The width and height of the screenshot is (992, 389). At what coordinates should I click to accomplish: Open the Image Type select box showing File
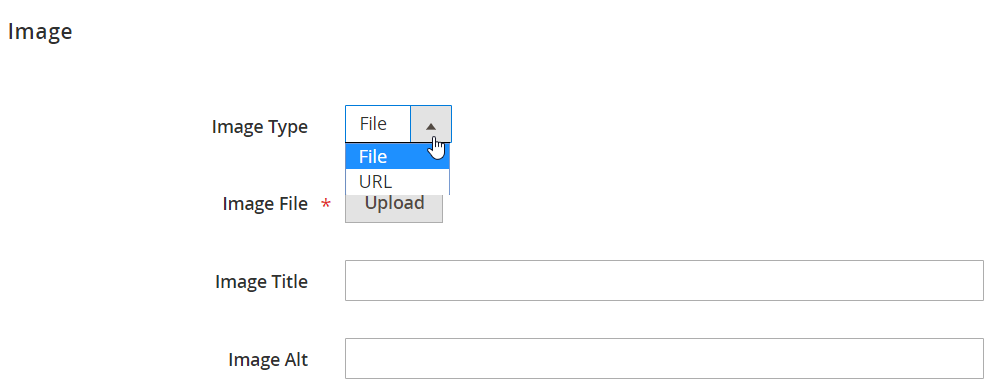pyautogui.click(x=399, y=124)
